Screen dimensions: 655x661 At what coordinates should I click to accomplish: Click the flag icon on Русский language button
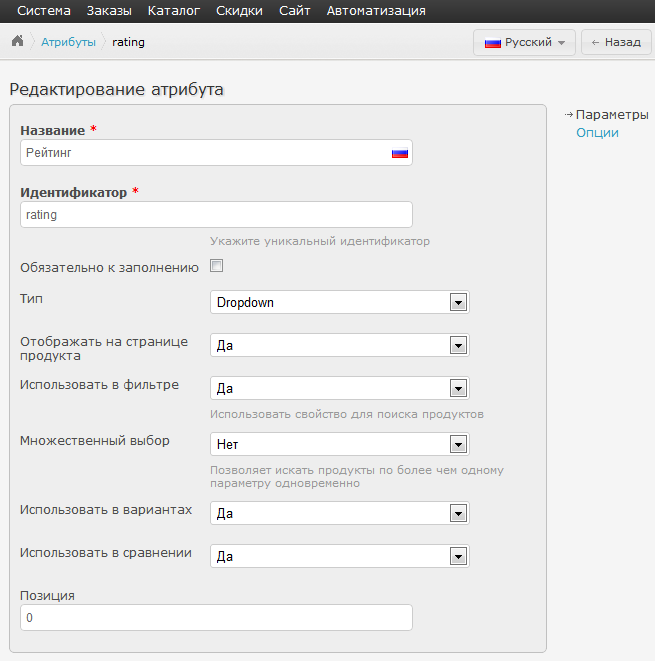pyautogui.click(x=492, y=43)
